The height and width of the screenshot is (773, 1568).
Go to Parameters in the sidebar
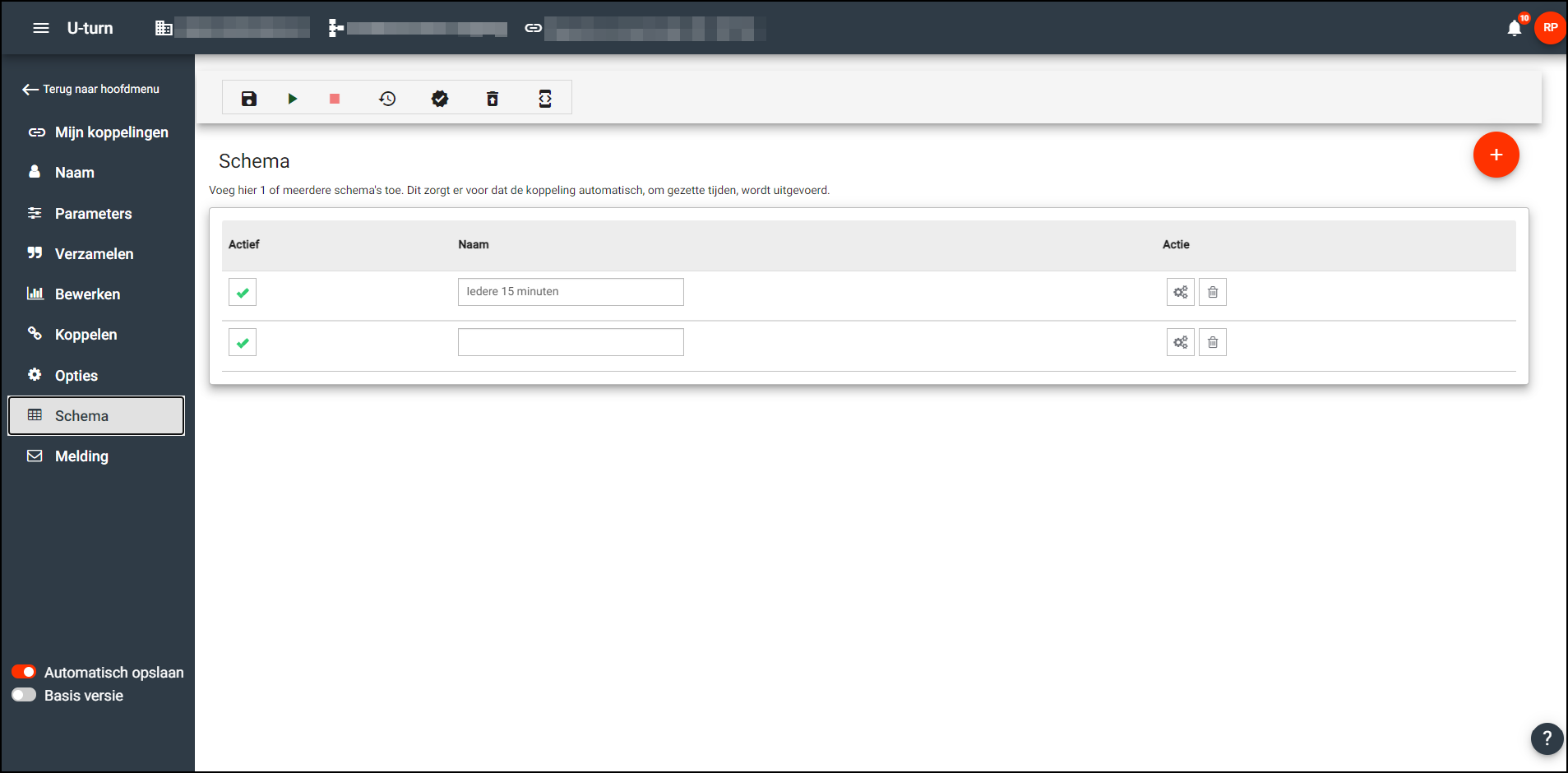click(x=93, y=214)
